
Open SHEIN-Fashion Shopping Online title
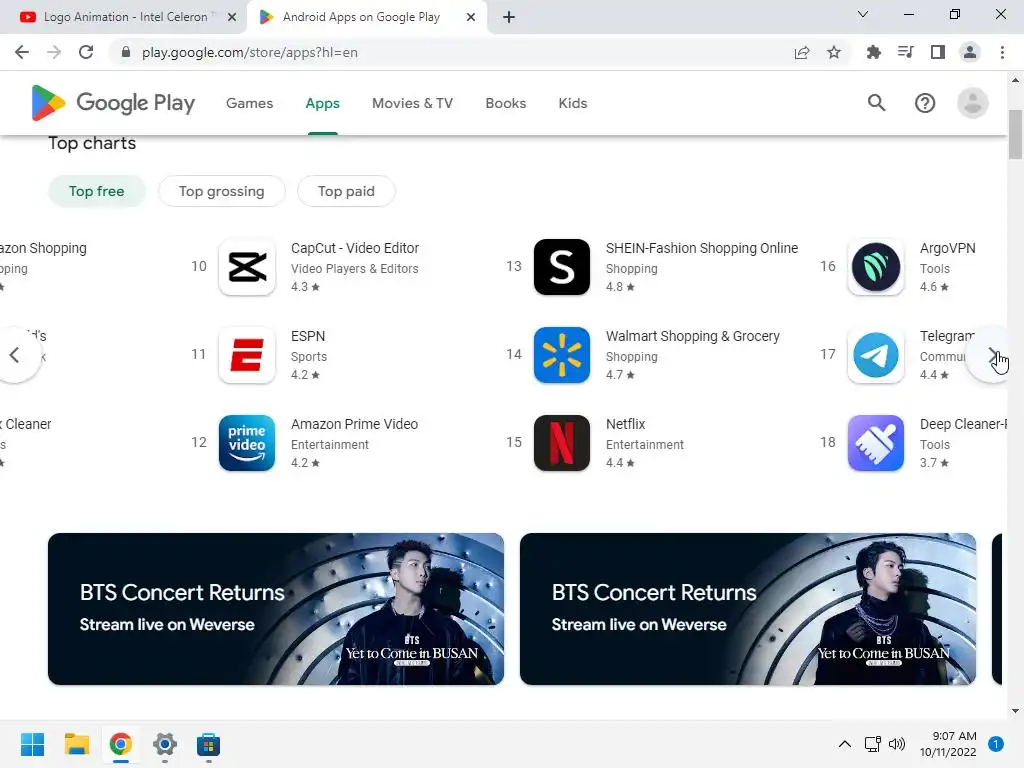[701, 248]
